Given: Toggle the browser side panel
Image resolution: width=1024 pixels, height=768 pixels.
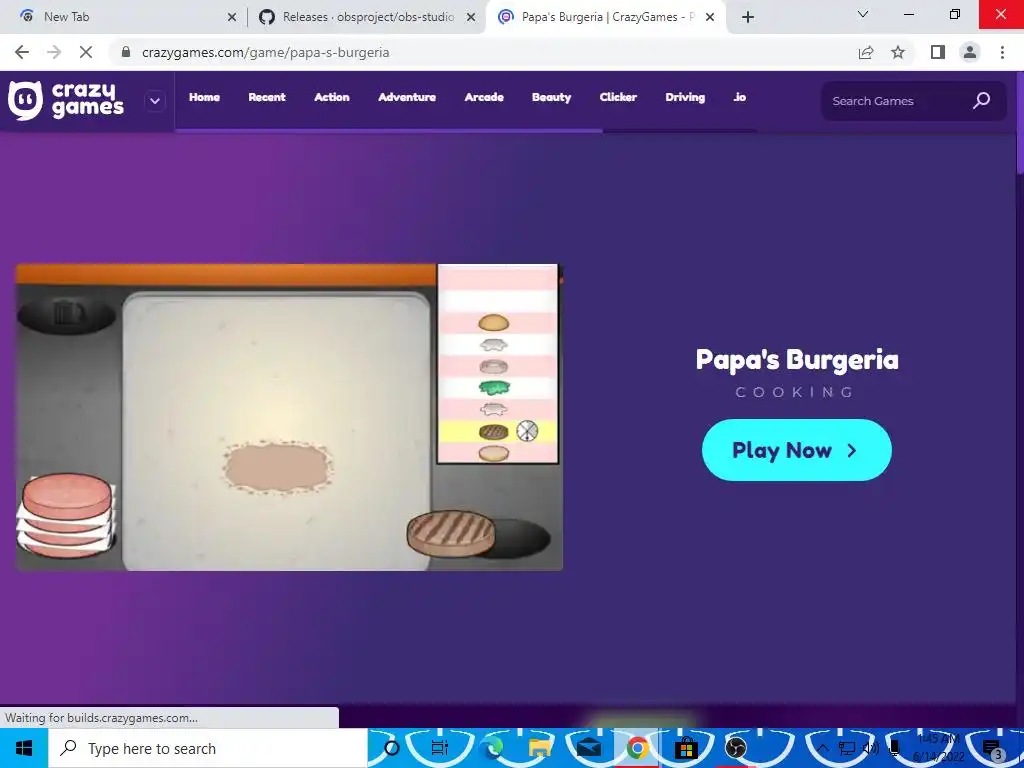Looking at the screenshot, I should (x=938, y=52).
